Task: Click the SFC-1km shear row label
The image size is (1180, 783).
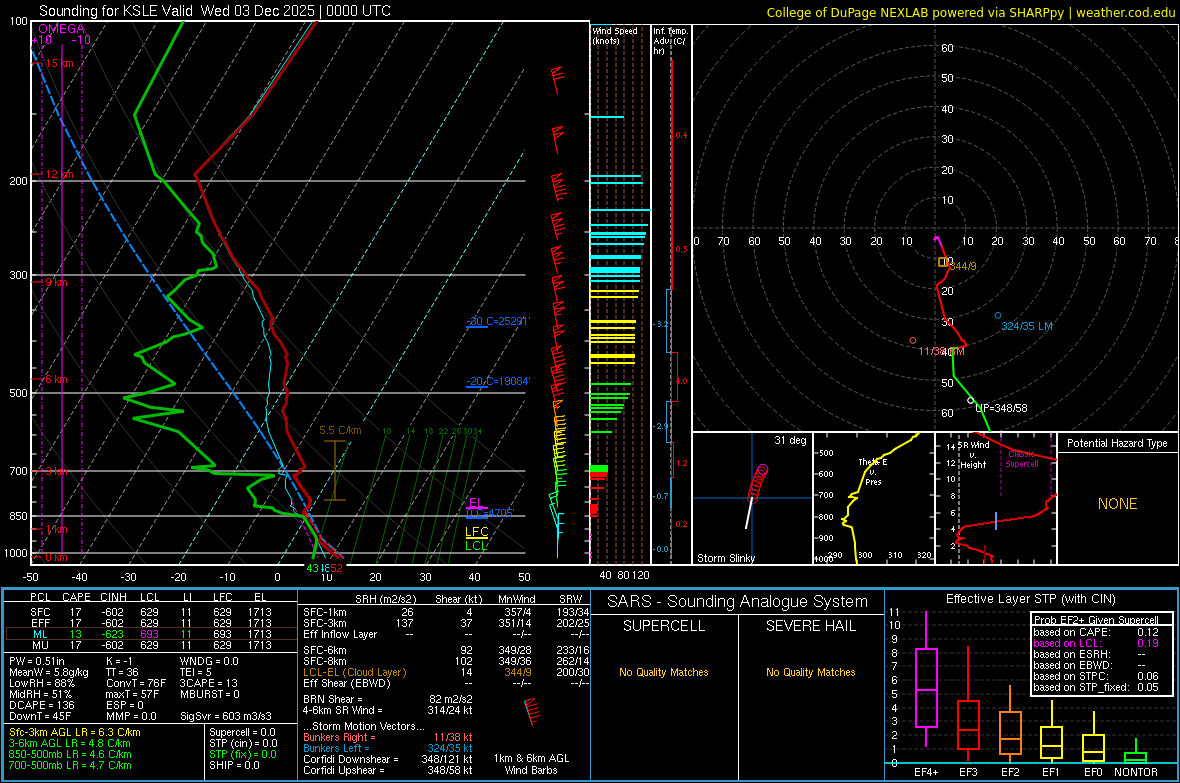Action: click(325, 612)
